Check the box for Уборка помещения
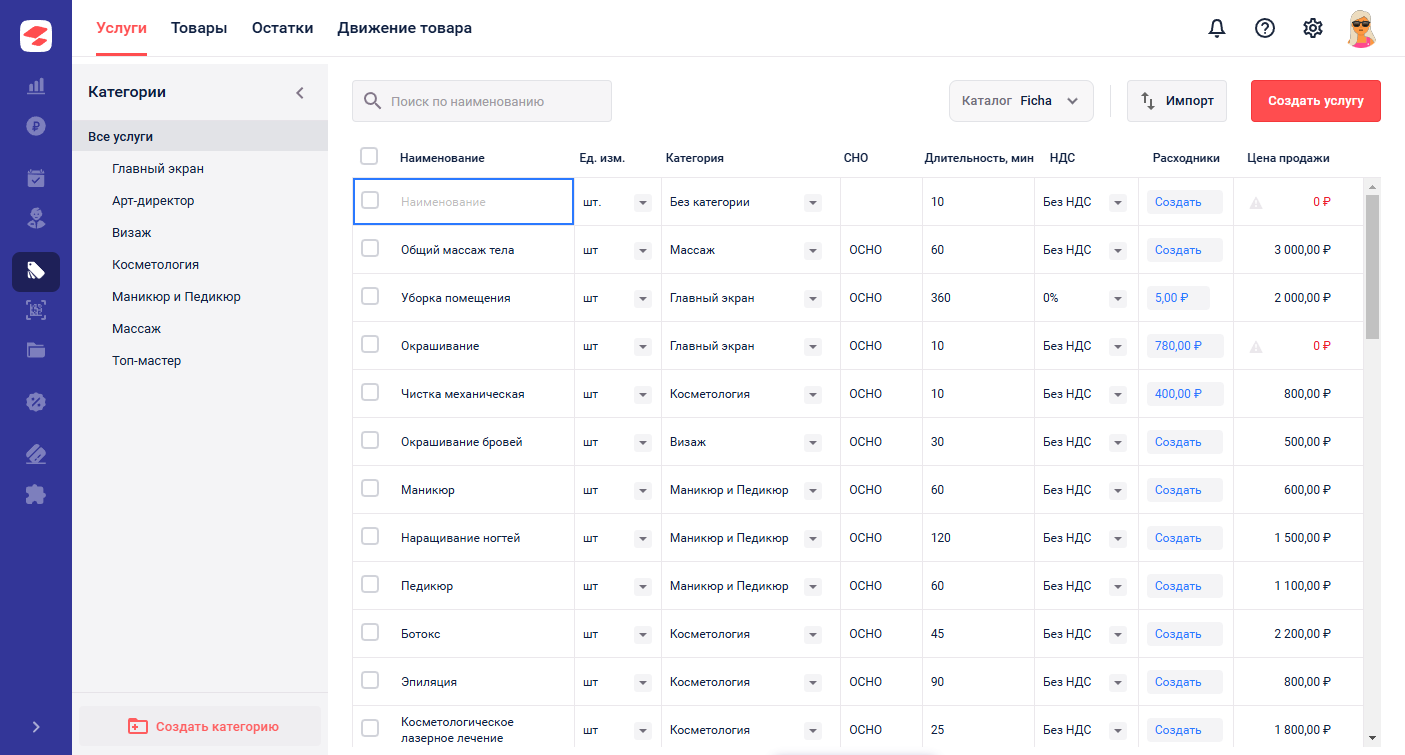Viewport: 1405px width, 755px height. pos(370,296)
